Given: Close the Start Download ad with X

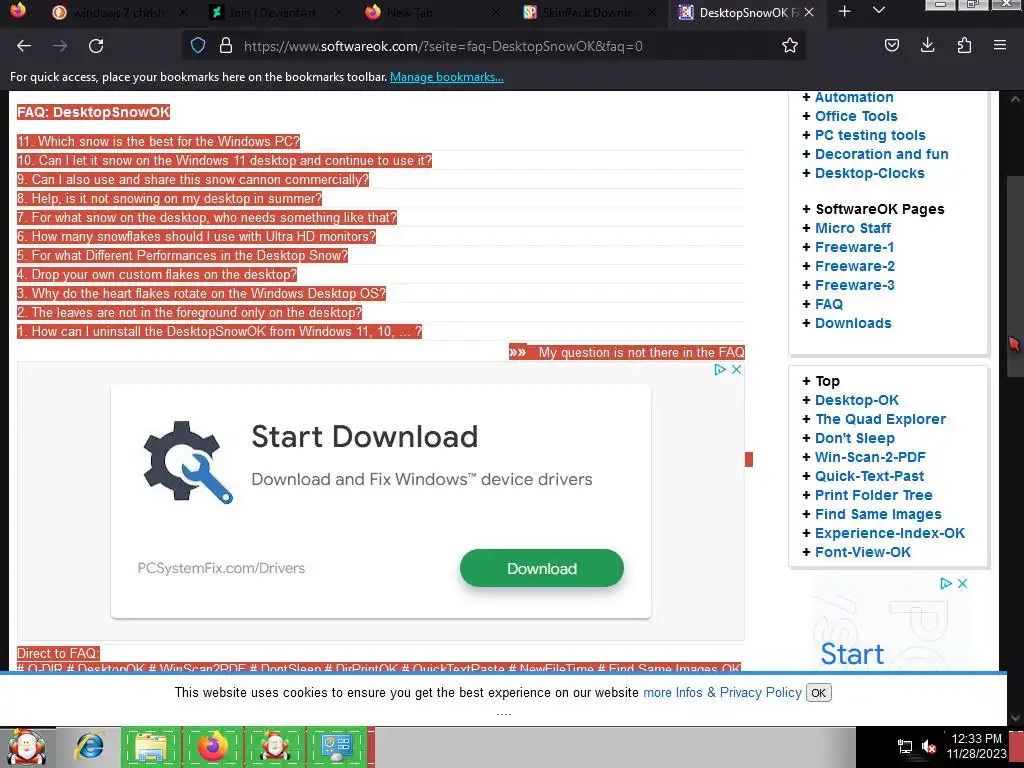Looking at the screenshot, I should (x=736, y=370).
